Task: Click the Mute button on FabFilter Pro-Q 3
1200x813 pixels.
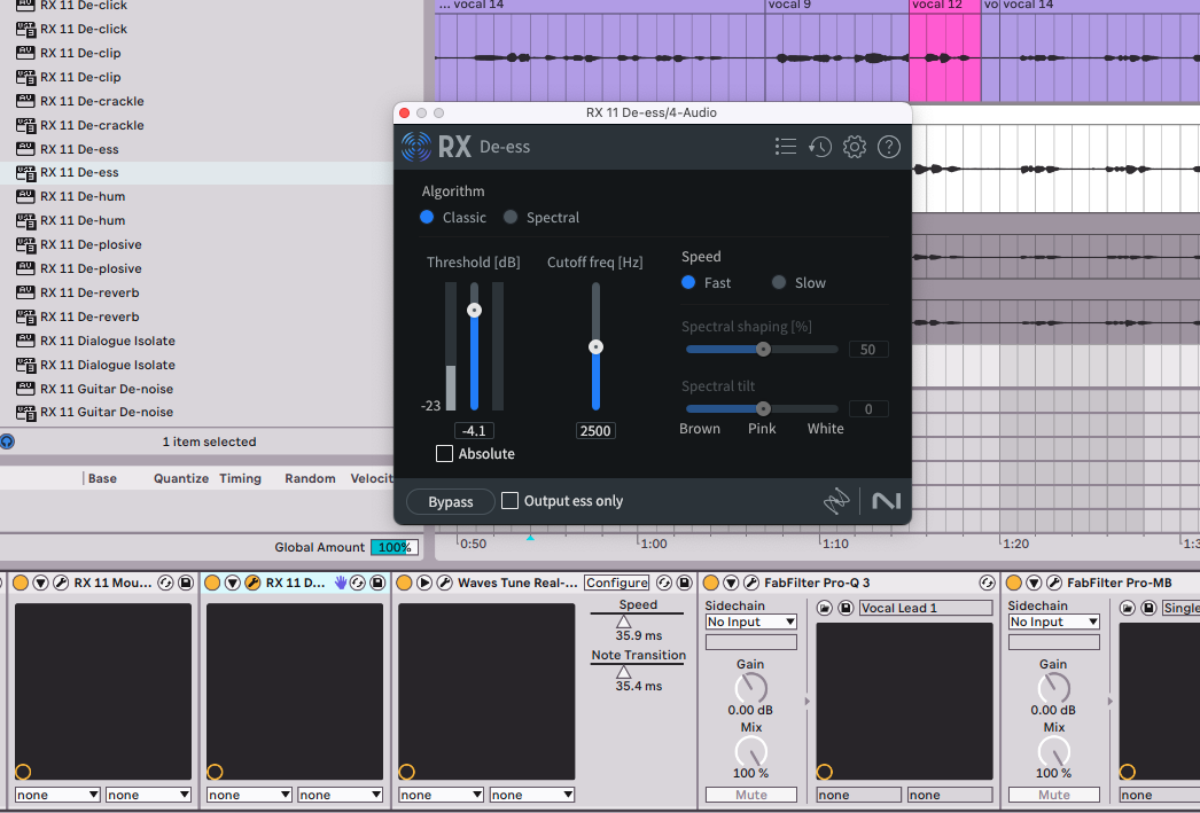Action: click(x=751, y=795)
